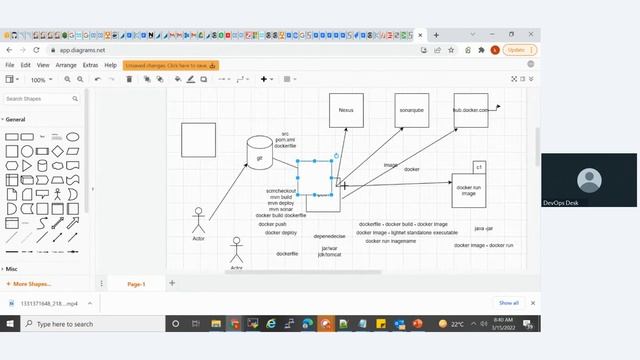The image size is (640, 360).
Task: Choose the Triangle shape
Action: tap(27, 166)
